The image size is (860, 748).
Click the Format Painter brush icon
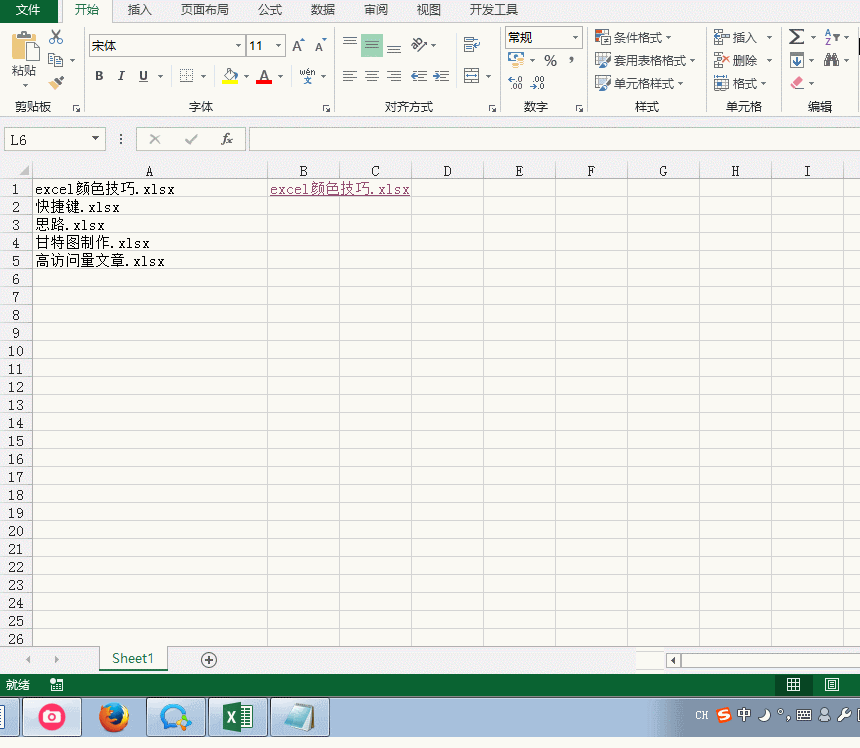pos(56,83)
